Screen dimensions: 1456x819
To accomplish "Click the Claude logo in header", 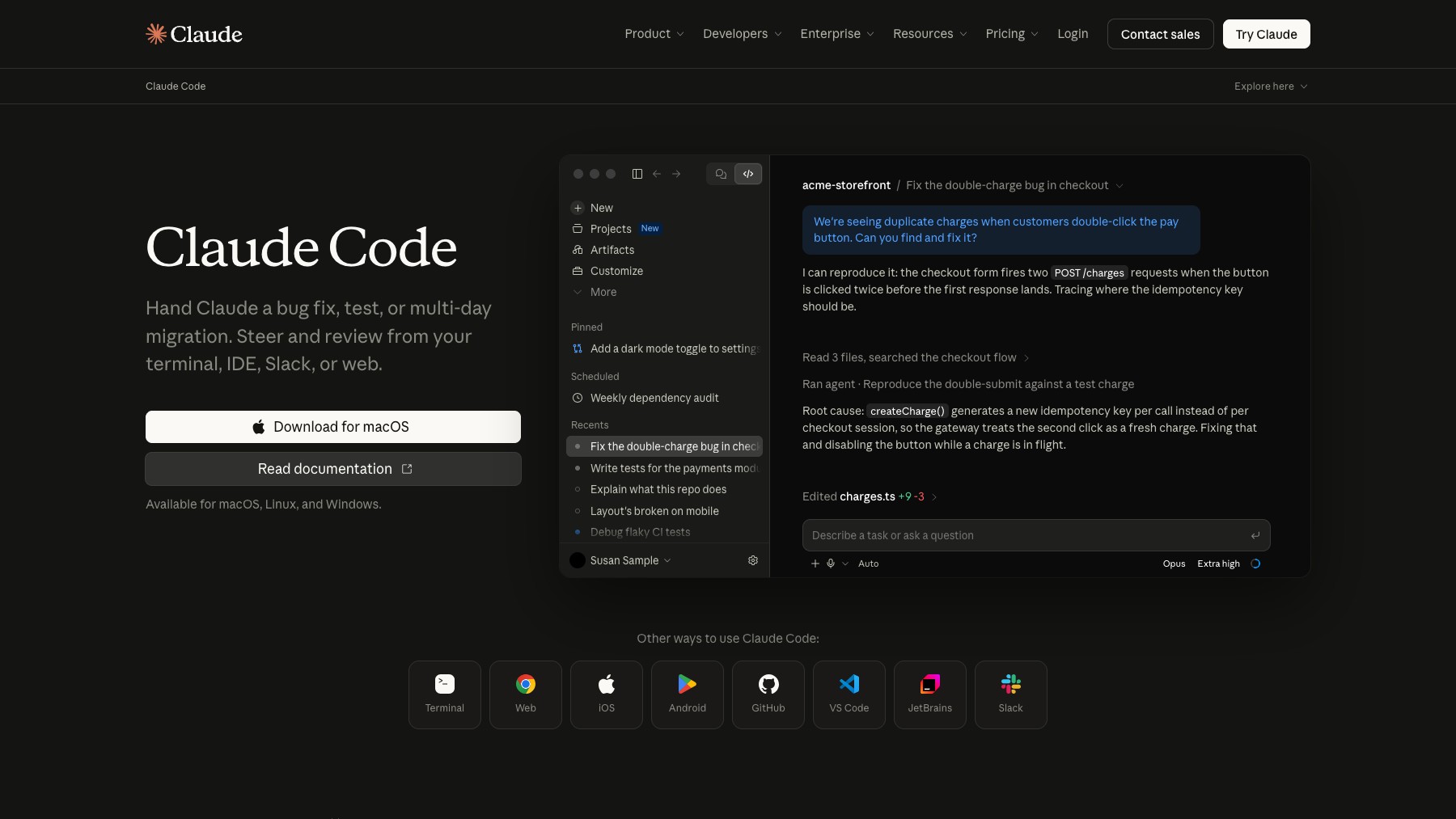I will tap(194, 34).
